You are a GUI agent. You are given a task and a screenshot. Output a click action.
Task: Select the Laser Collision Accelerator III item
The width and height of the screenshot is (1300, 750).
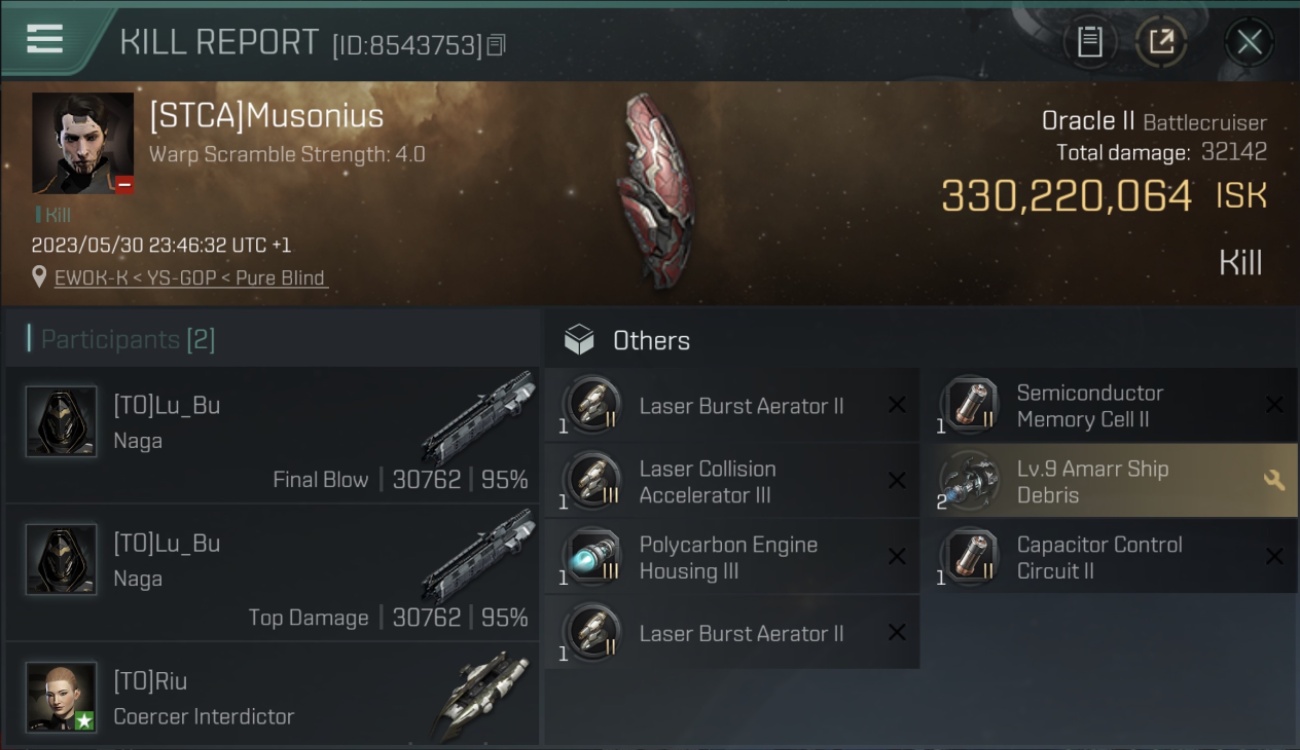point(732,481)
